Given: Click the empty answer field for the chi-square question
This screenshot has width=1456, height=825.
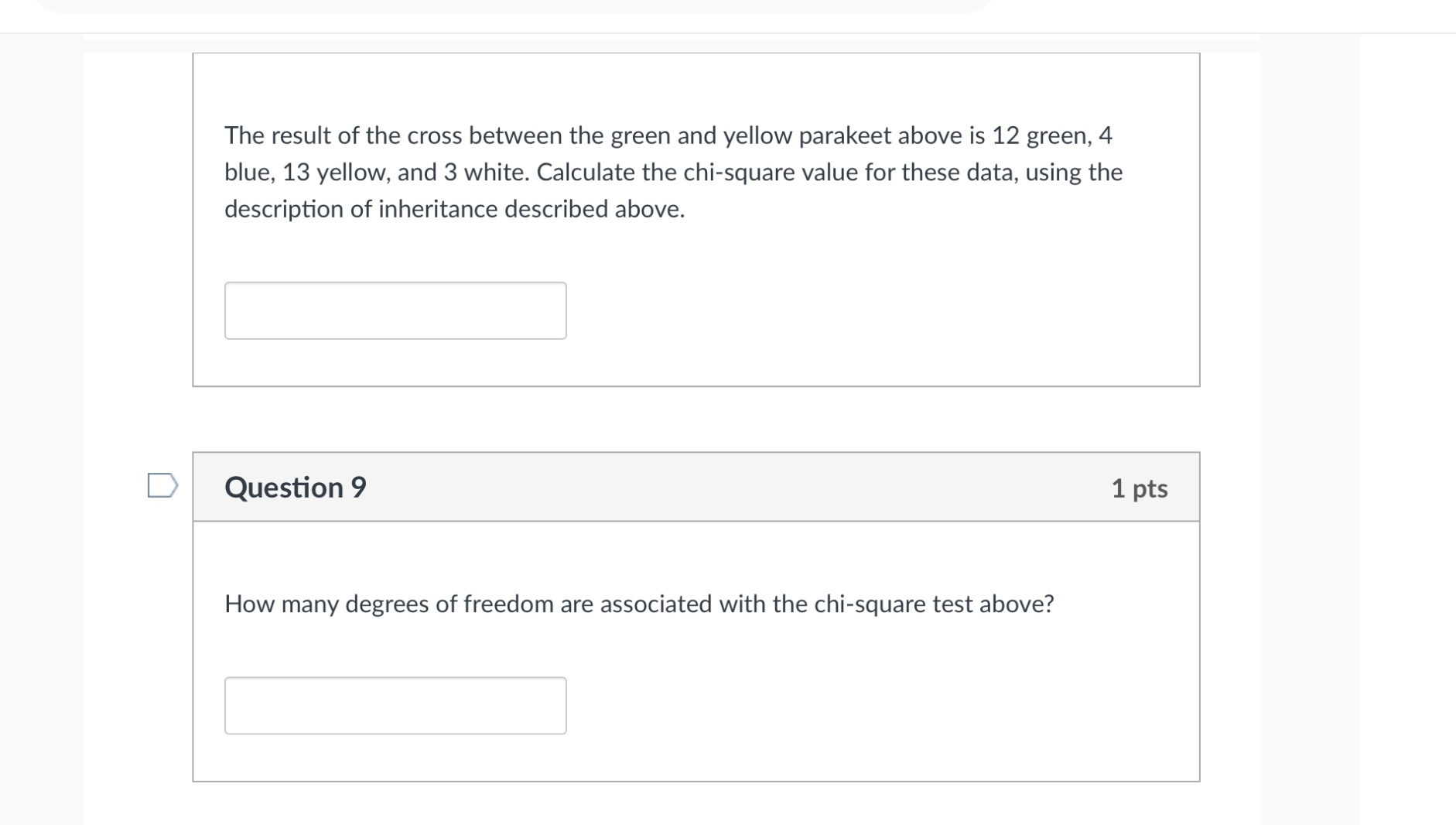Looking at the screenshot, I should click(395, 310).
